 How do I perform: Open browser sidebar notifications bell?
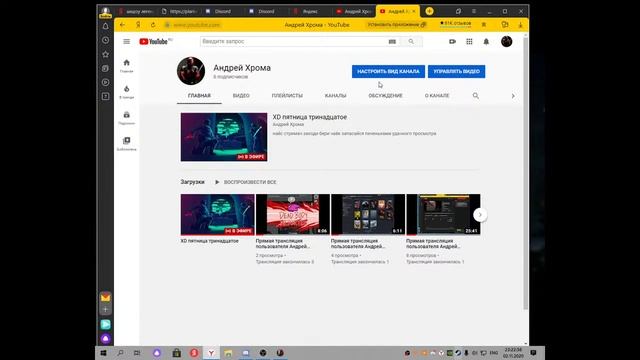point(105,26)
